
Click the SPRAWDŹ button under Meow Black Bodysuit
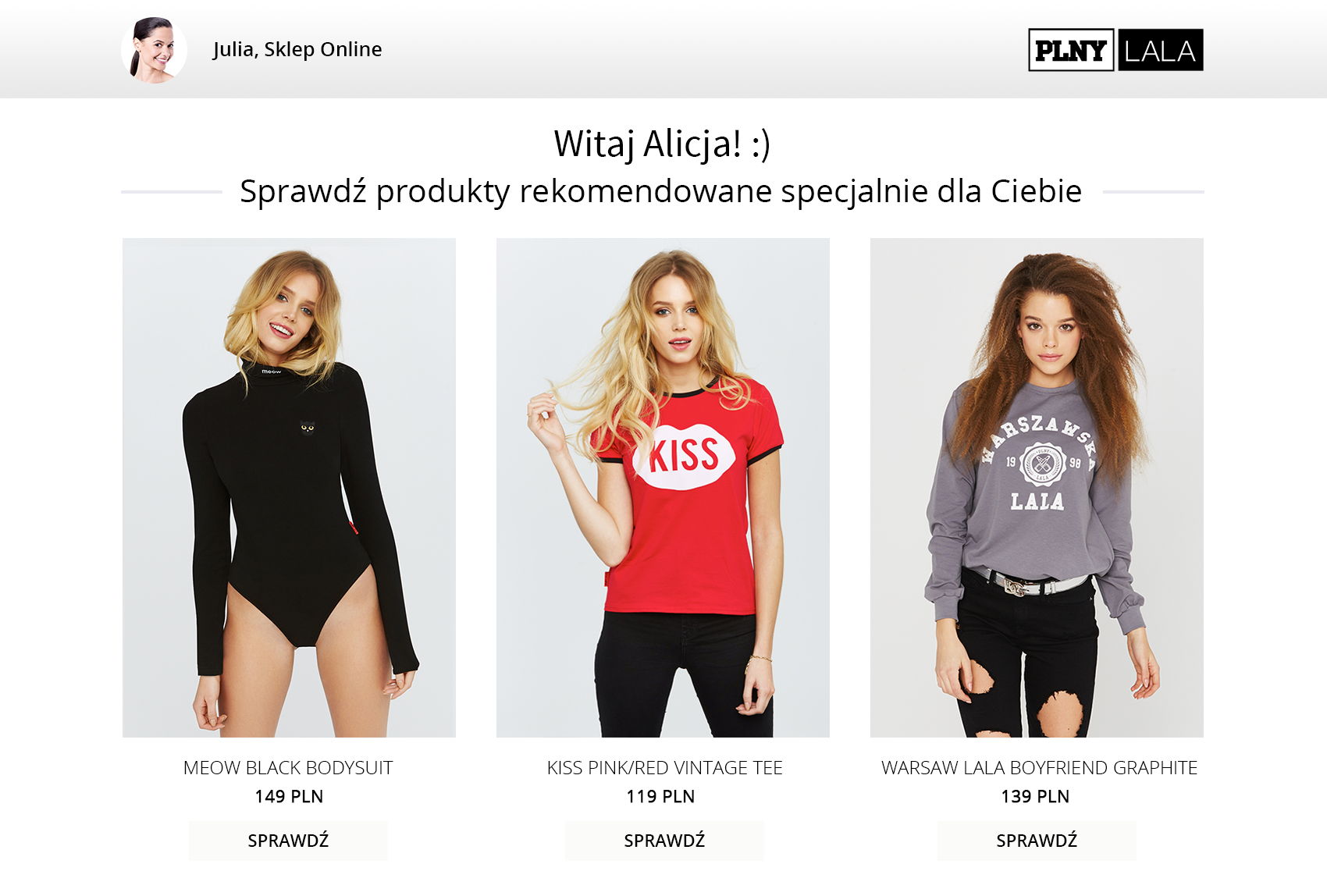[x=288, y=841]
